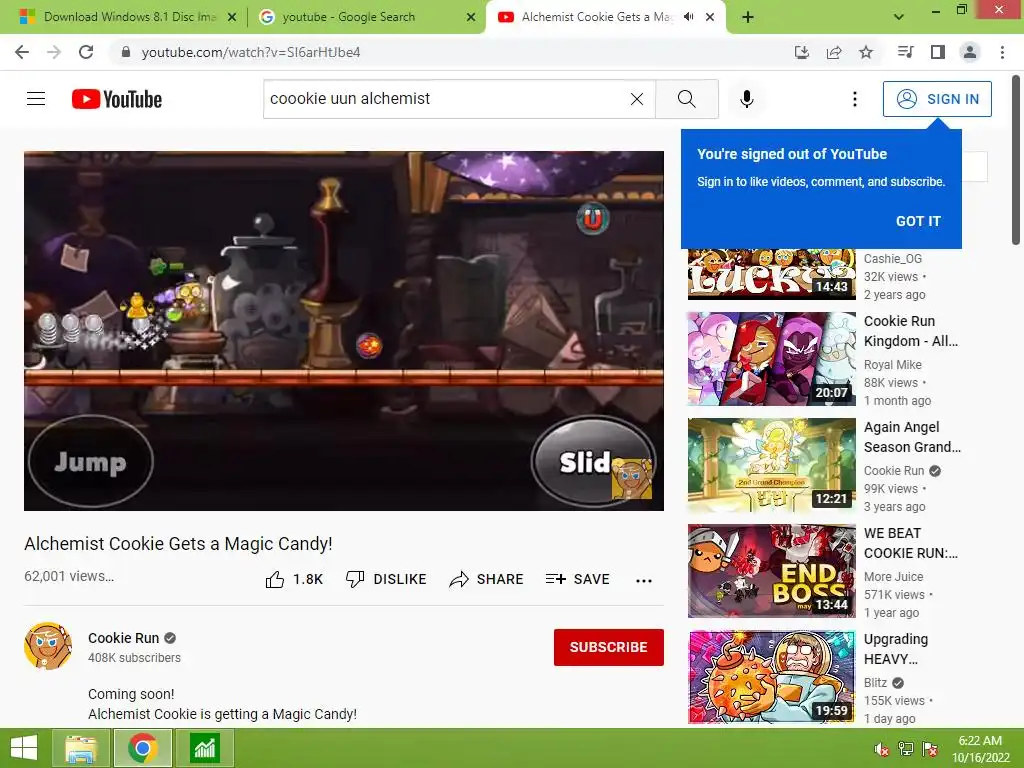
Task: Run search with magnifying glass button
Action: point(686,99)
